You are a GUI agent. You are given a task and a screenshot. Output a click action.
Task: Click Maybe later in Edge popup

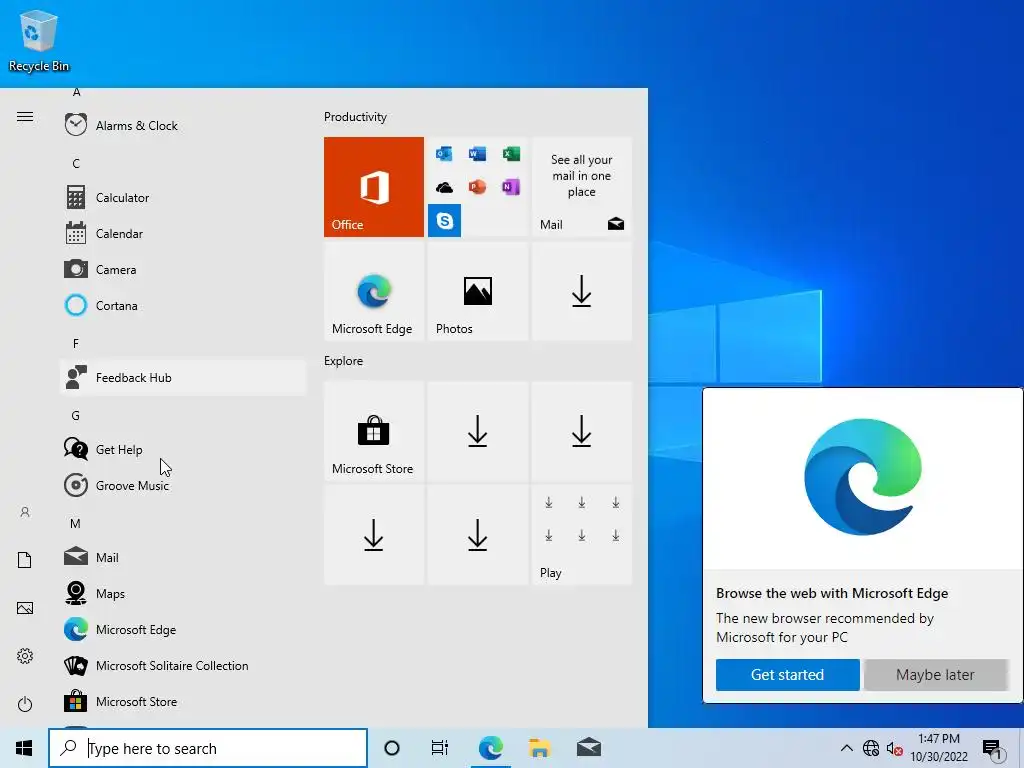point(935,675)
